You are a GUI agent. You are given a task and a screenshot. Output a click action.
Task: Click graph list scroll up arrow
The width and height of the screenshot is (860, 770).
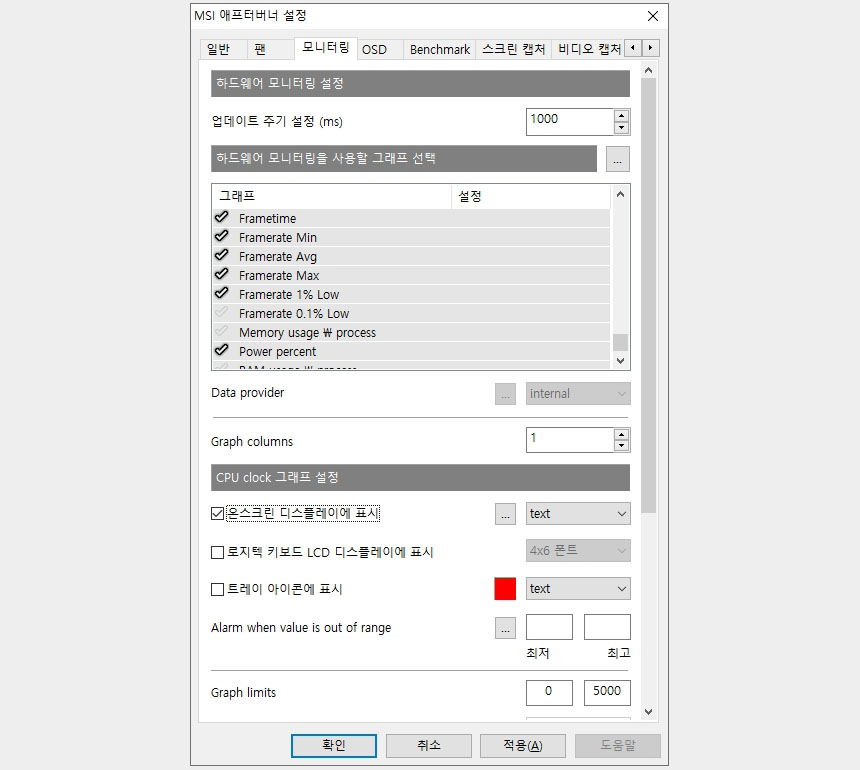click(620, 194)
